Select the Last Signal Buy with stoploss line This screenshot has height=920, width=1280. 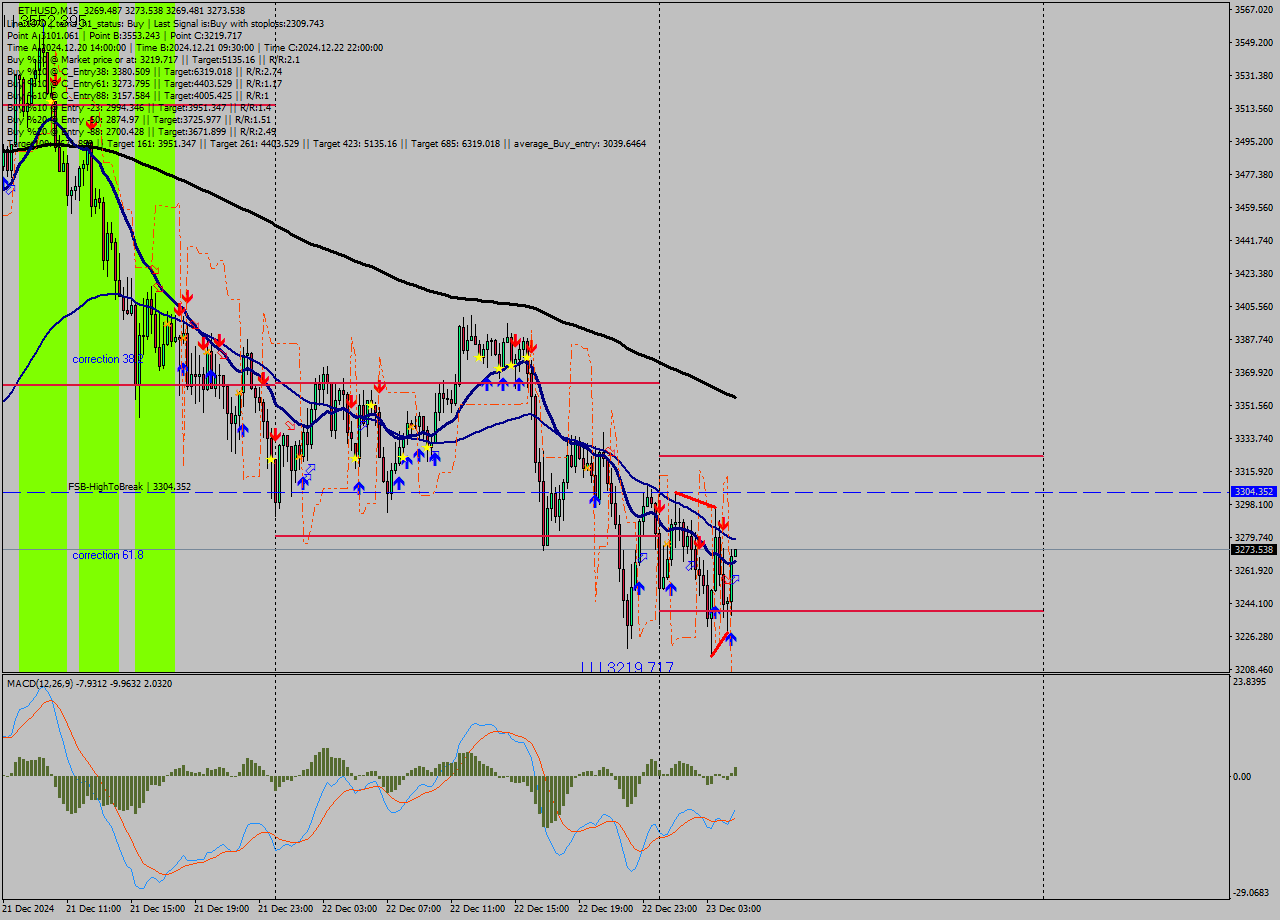click(165, 23)
